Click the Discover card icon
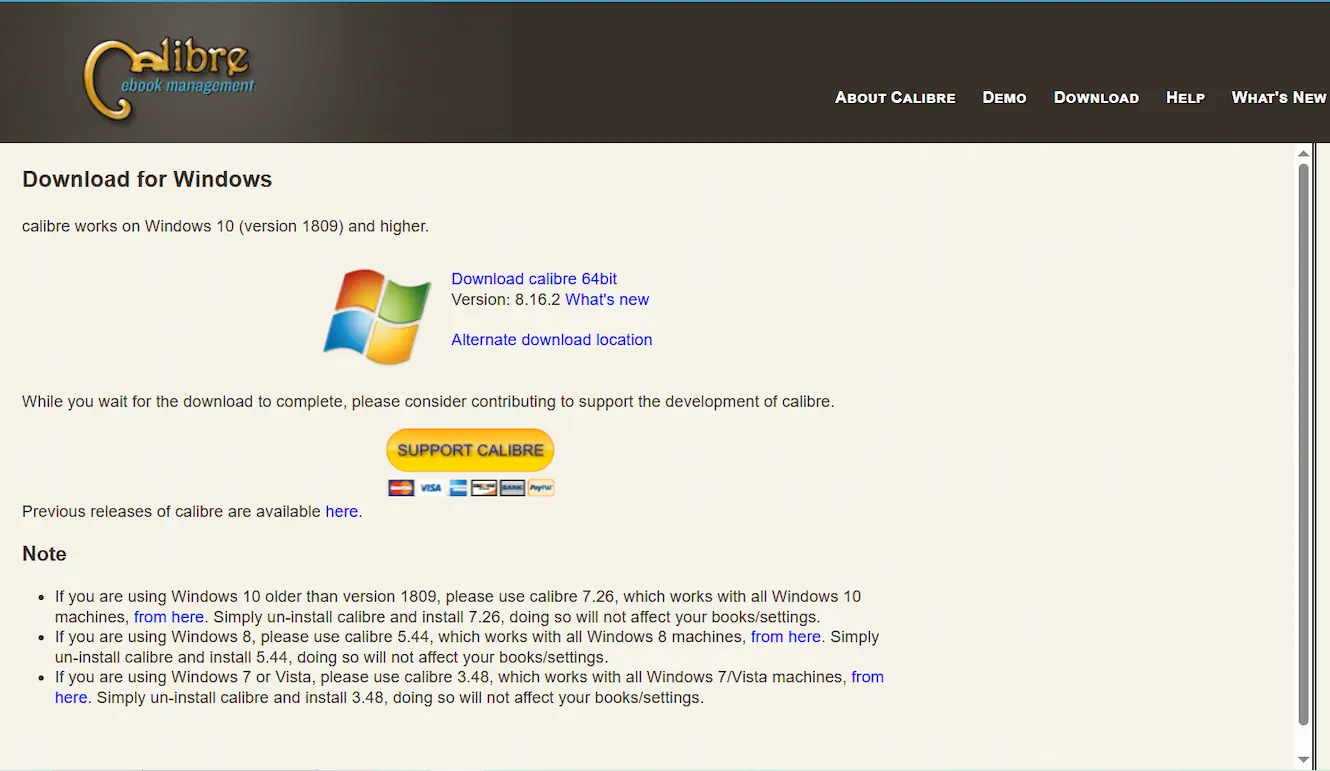 [x=484, y=488]
